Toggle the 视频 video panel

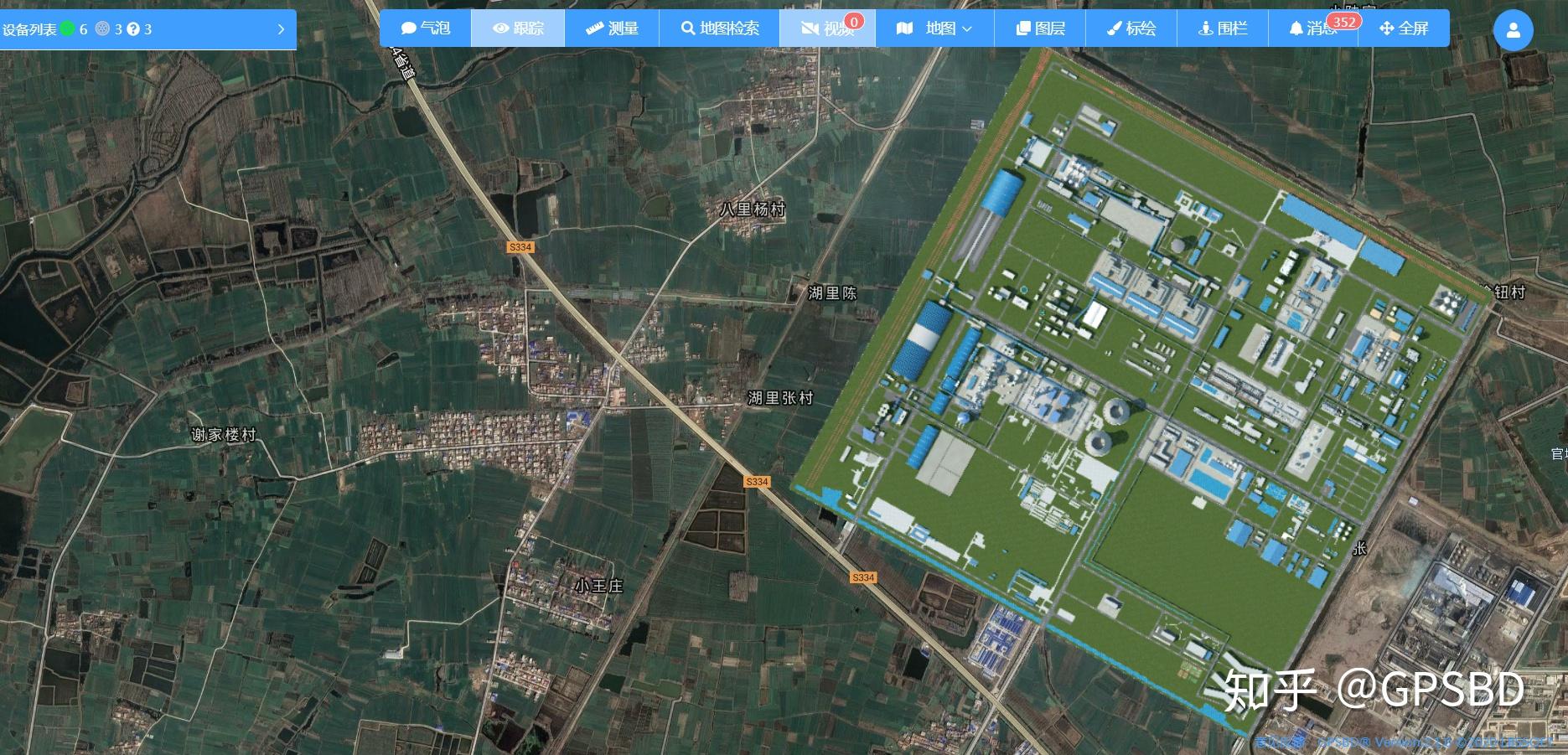(x=828, y=28)
